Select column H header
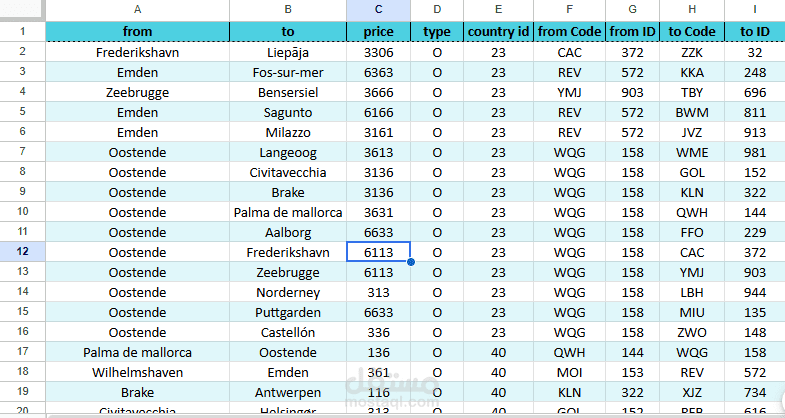This screenshot has width=785, height=418. pos(692,10)
